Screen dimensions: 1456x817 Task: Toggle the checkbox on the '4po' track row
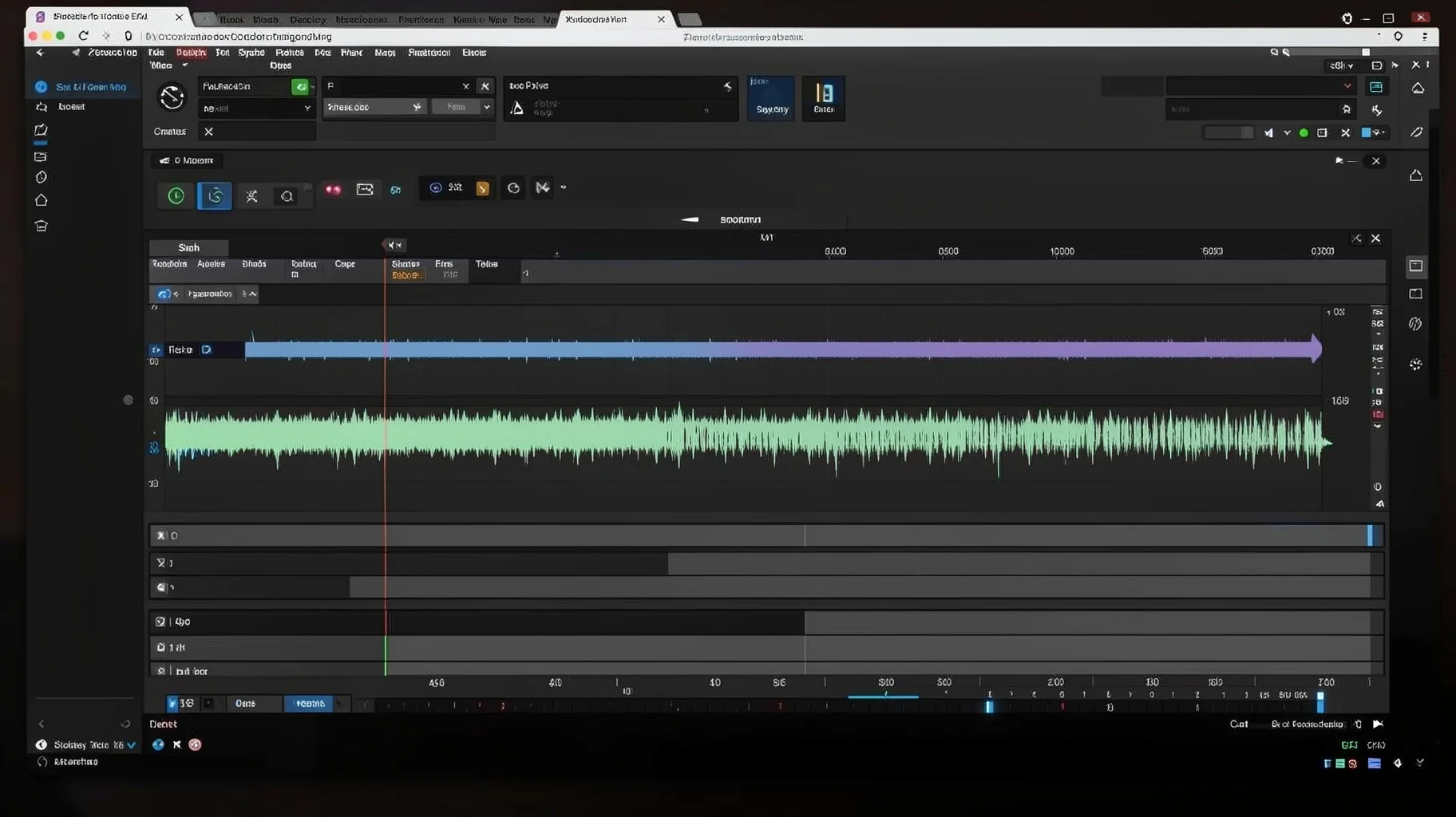pos(160,622)
